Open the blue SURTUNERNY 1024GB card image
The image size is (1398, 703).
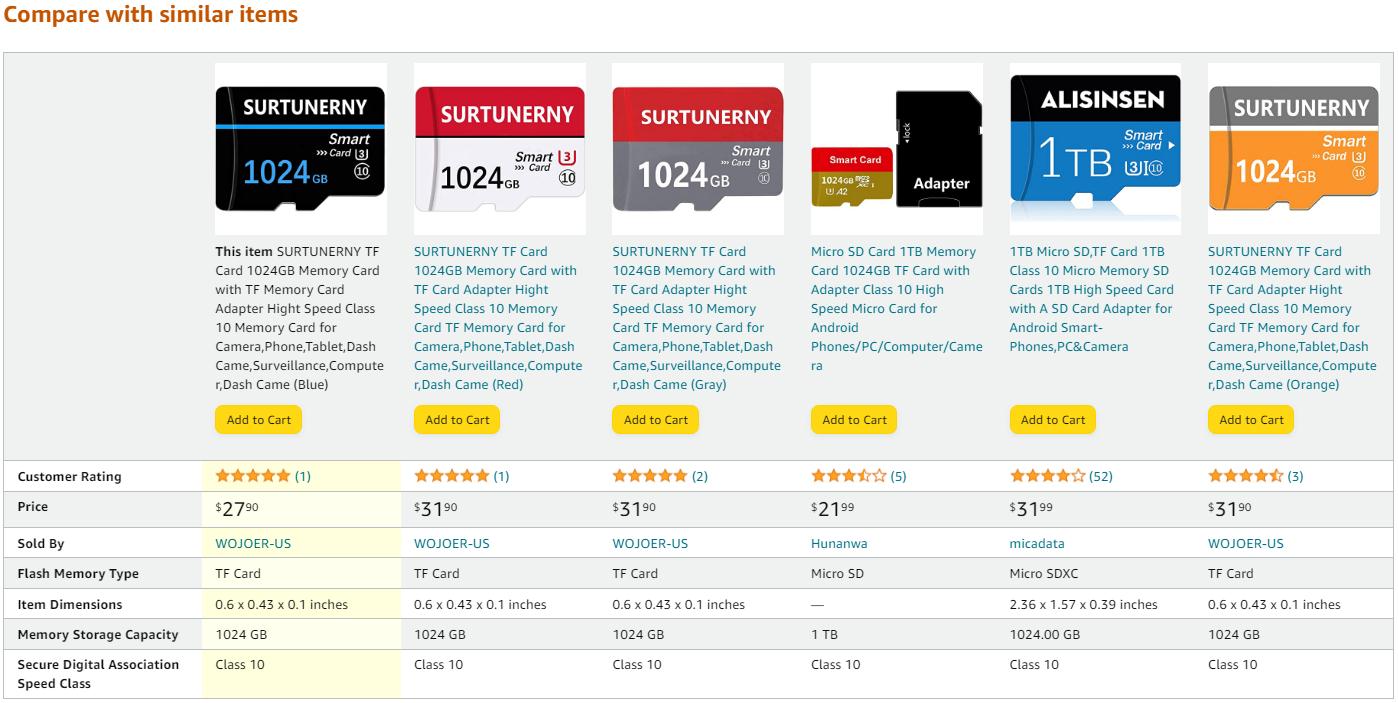pos(300,148)
